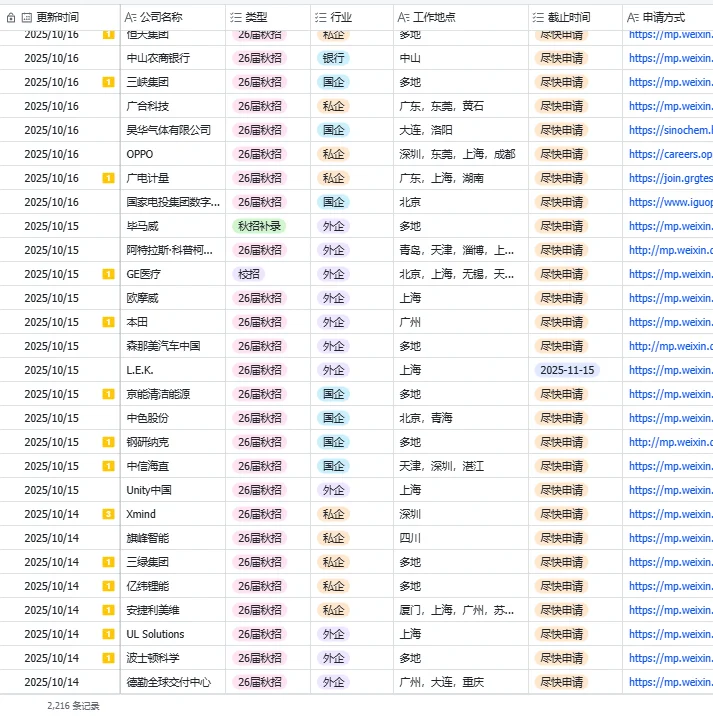Click the 尽快申请 tag in the 欧摩威 row
Image resolution: width=713 pixels, height=716 pixels.
[562, 298]
